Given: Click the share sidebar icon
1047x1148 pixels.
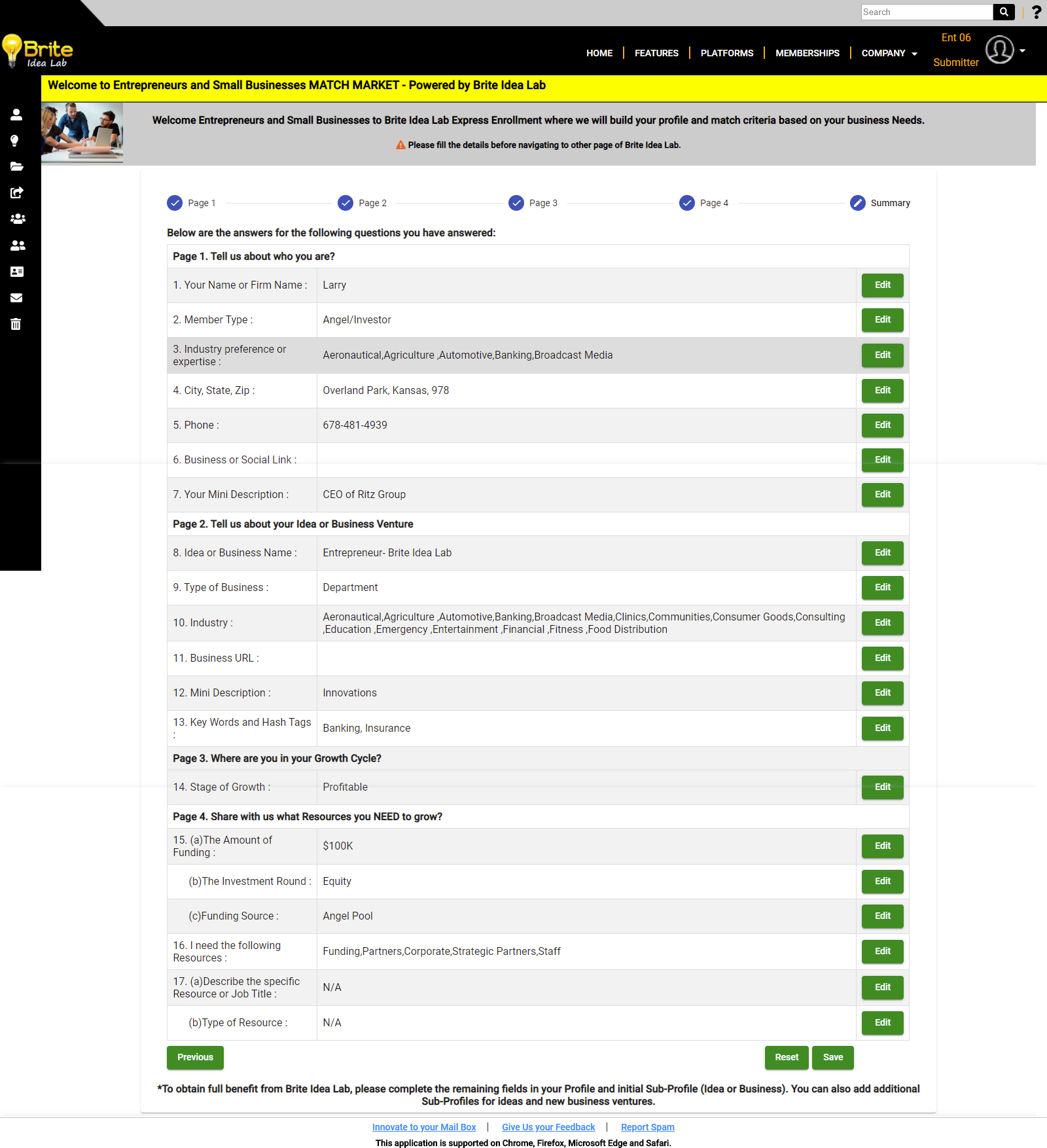Looking at the screenshot, I should [16, 192].
